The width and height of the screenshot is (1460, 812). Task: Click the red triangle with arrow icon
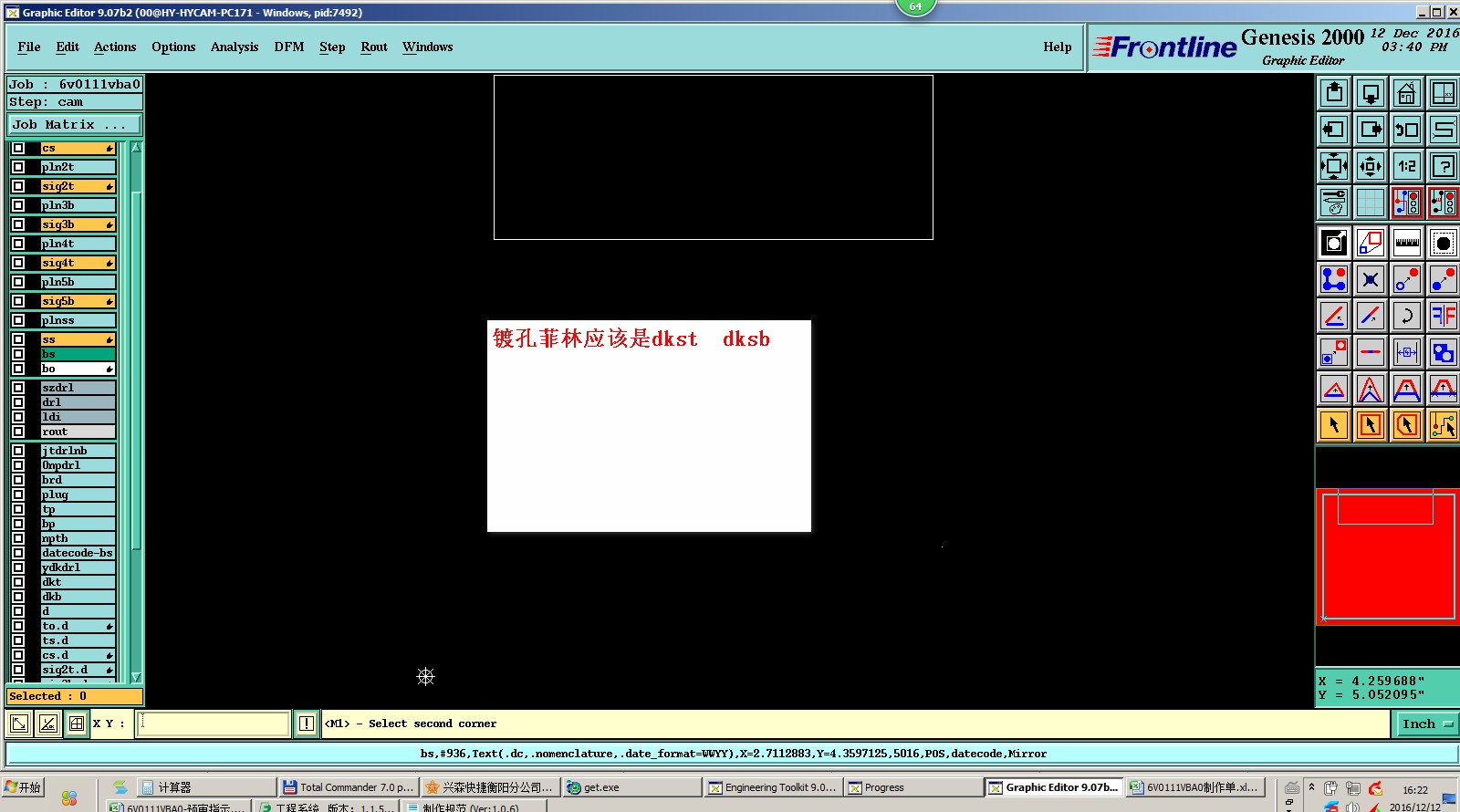1334,390
